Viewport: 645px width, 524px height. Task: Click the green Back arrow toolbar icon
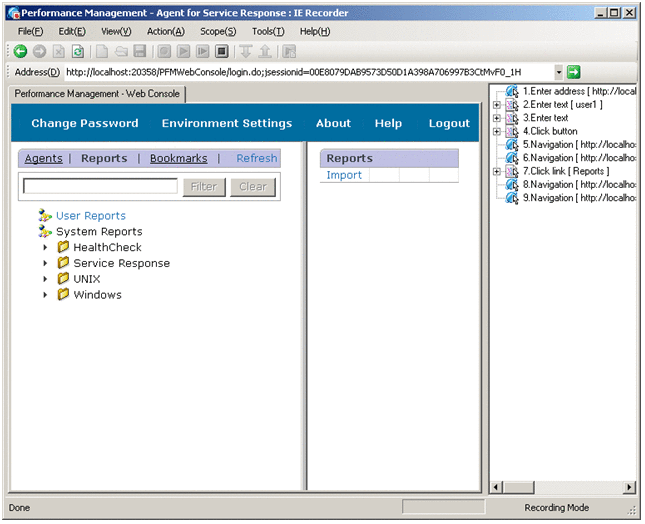click(20, 51)
